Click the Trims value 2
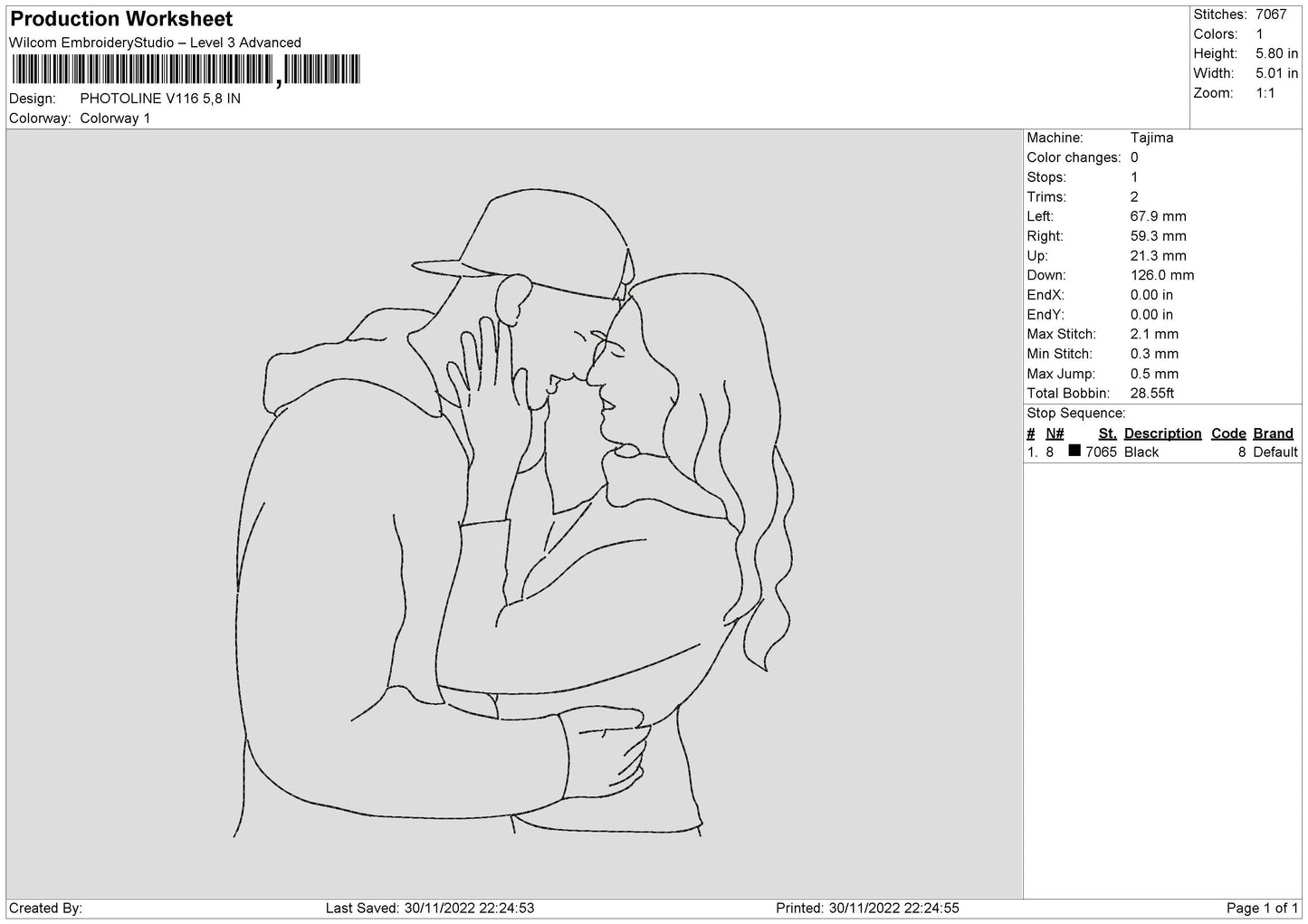The image size is (1308, 924). pos(1134,196)
